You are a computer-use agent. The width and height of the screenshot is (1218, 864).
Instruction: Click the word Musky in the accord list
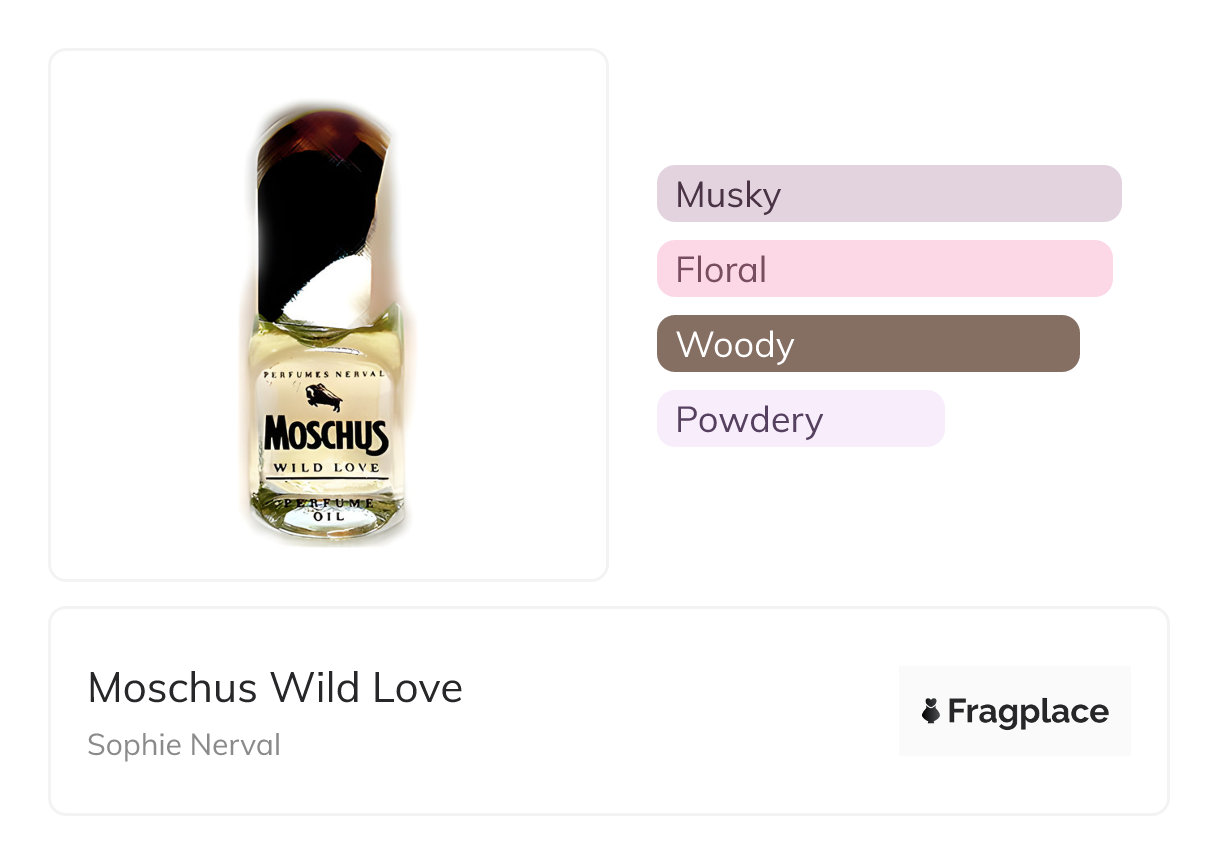pos(728,194)
